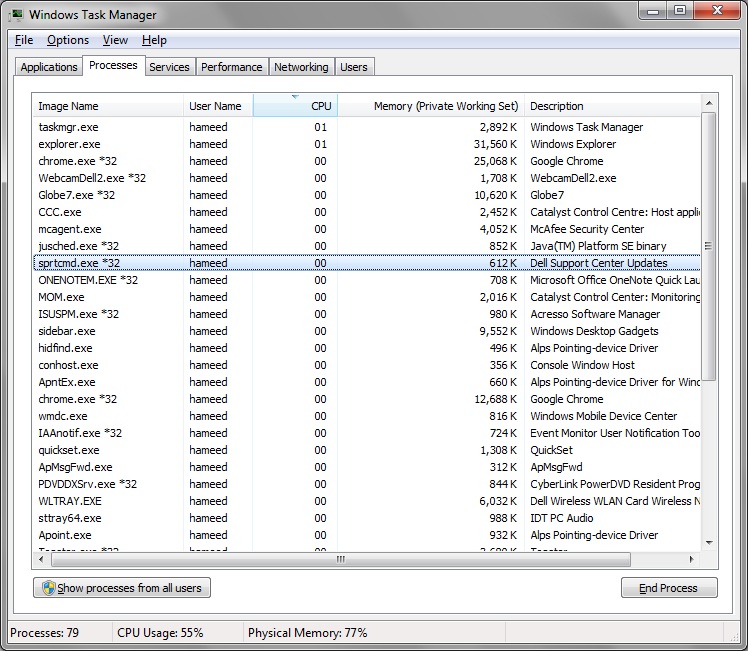The width and height of the screenshot is (748, 651).
Task: Select the explorer.exe process row
Action: (x=367, y=144)
